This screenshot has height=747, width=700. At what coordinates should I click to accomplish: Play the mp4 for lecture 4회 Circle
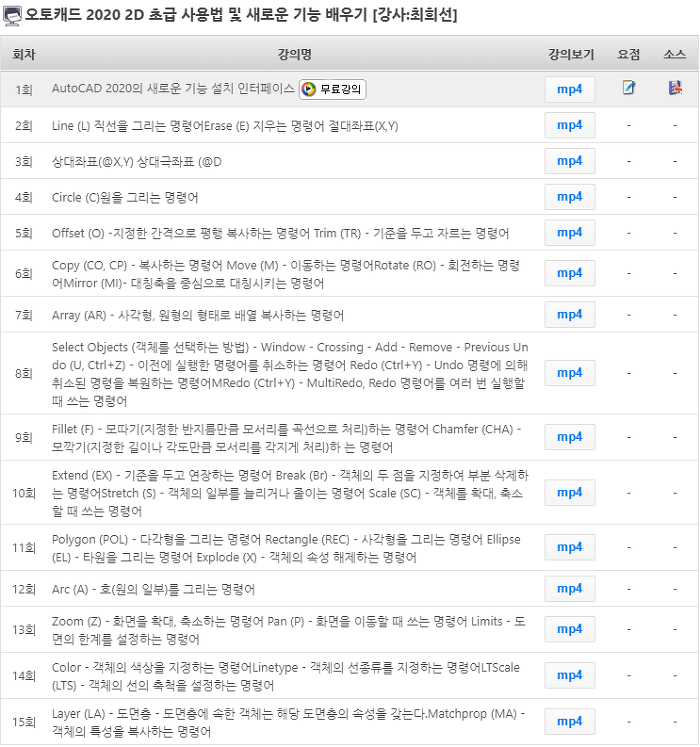tap(569, 197)
